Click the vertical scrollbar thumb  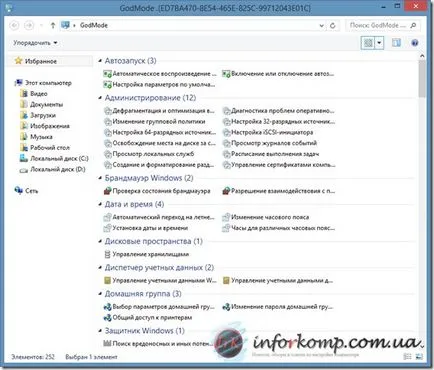(x=422, y=79)
